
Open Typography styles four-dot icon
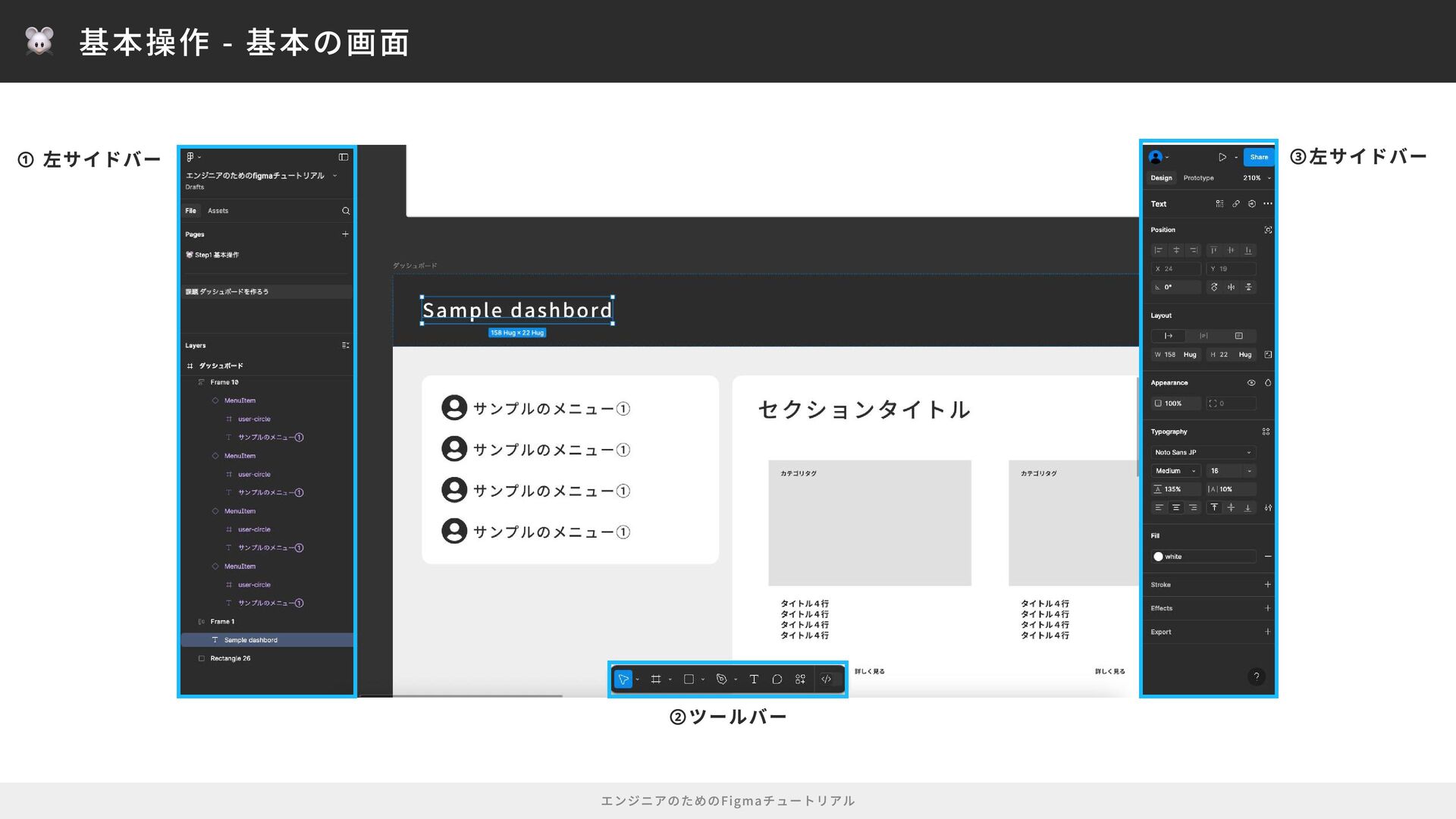click(x=1266, y=431)
